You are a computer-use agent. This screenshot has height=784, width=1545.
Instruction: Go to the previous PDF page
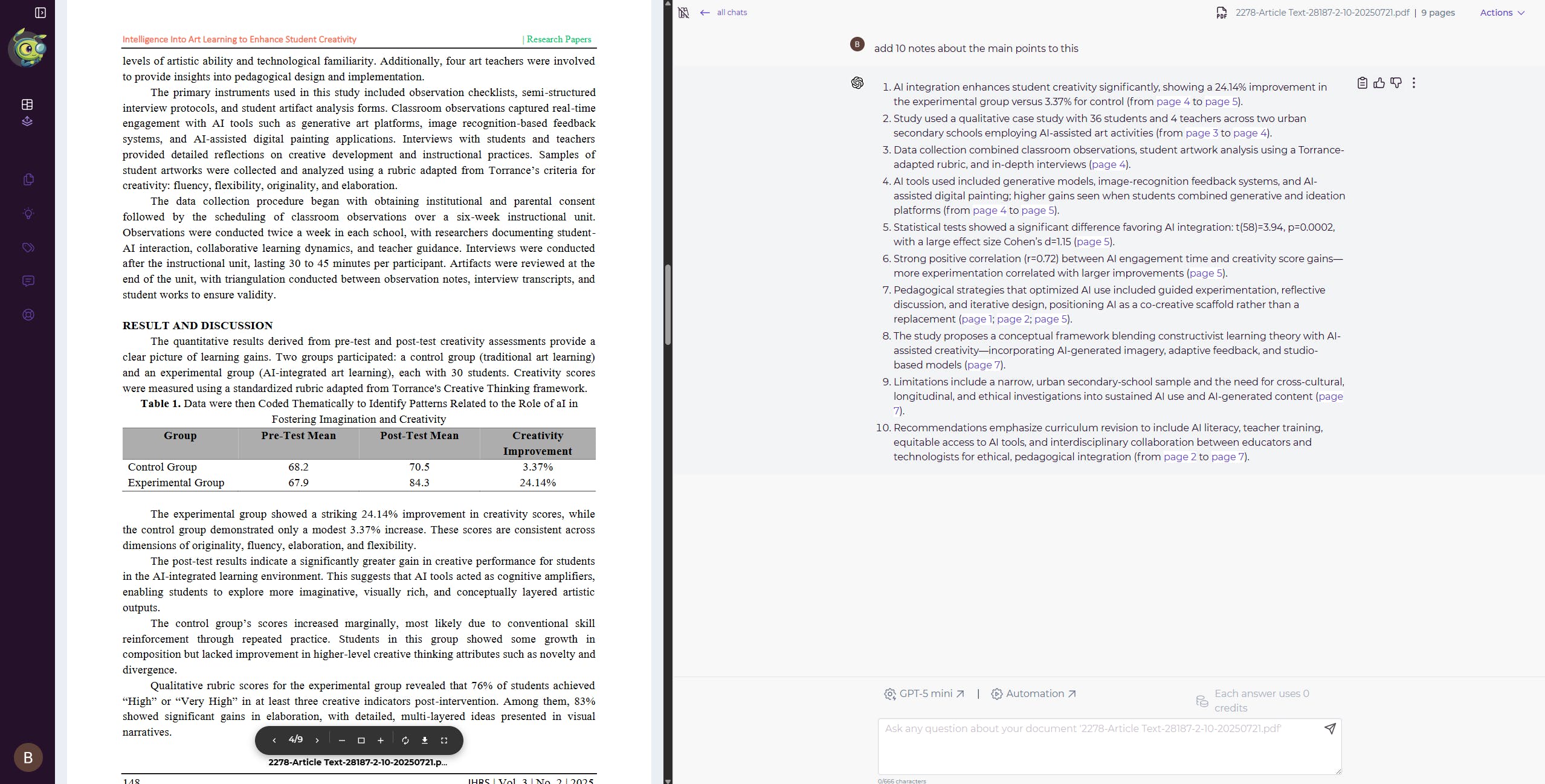coord(274,741)
